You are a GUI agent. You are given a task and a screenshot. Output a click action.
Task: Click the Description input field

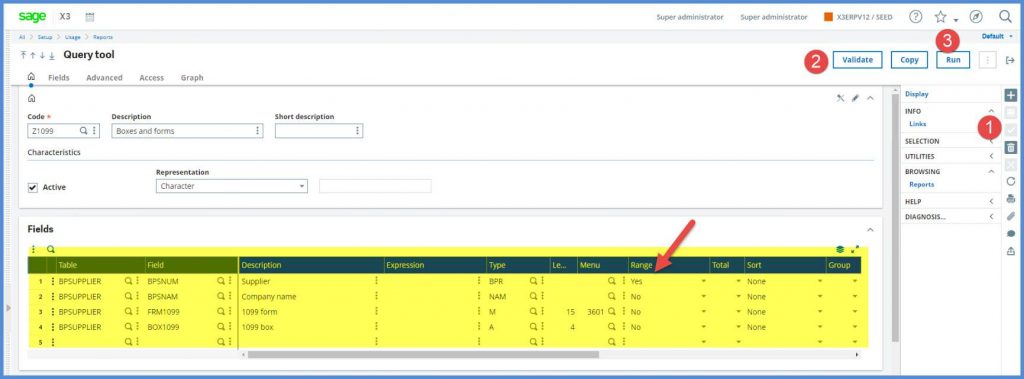click(187, 131)
